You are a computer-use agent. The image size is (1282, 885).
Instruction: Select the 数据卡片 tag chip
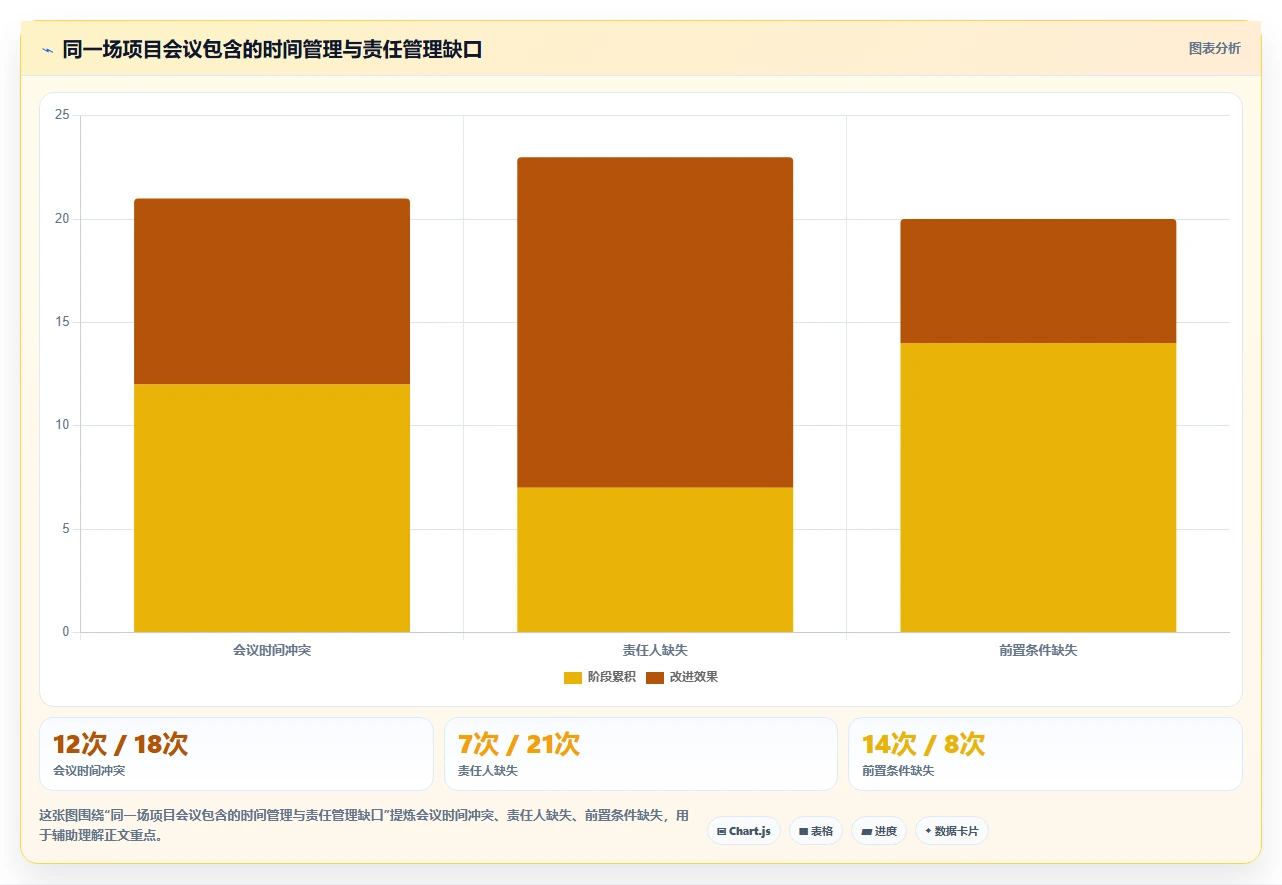click(951, 831)
